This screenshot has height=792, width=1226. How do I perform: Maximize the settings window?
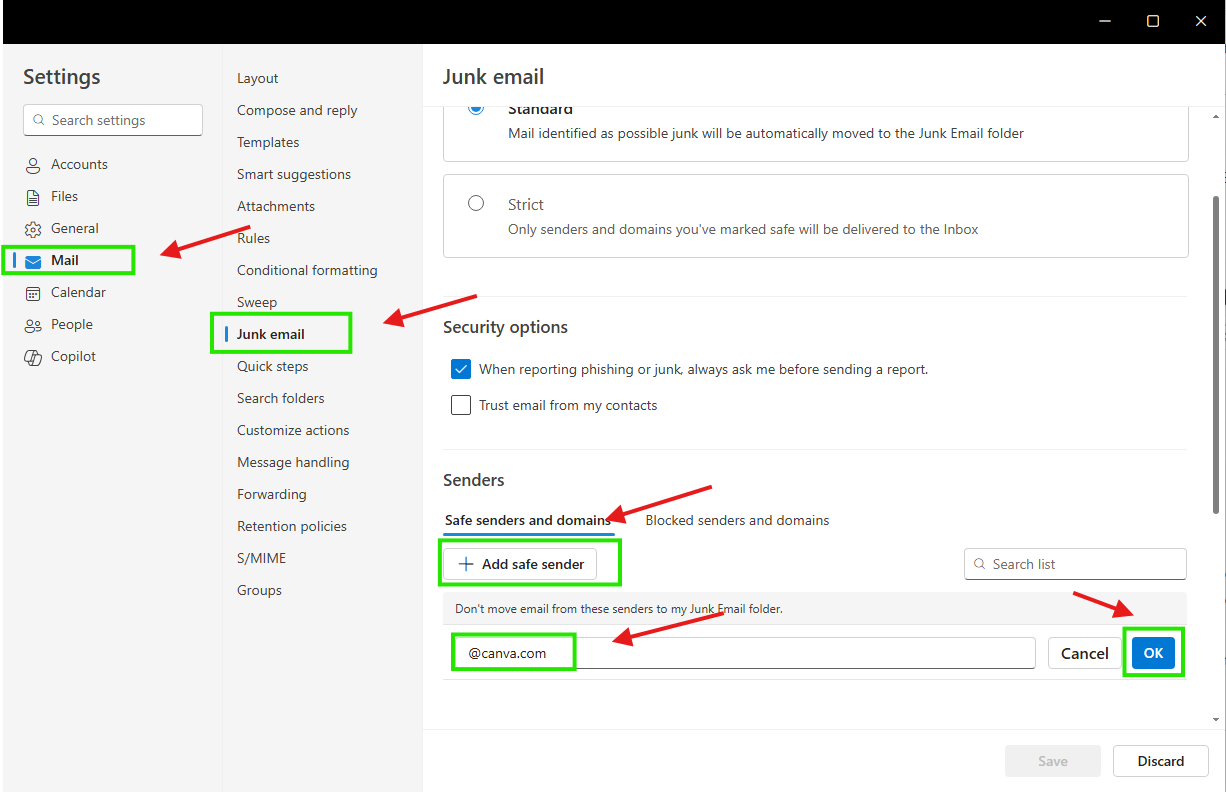1153,21
